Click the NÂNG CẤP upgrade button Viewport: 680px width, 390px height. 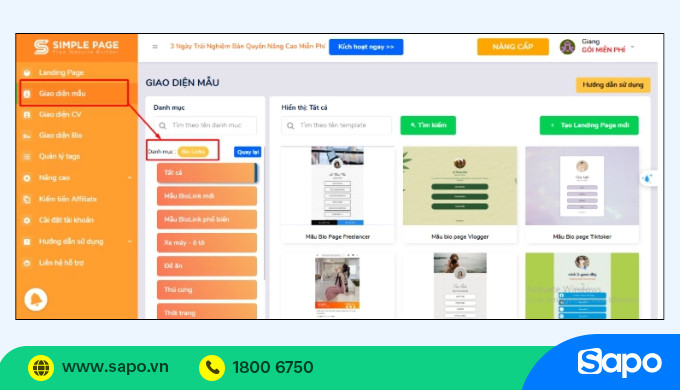513,47
